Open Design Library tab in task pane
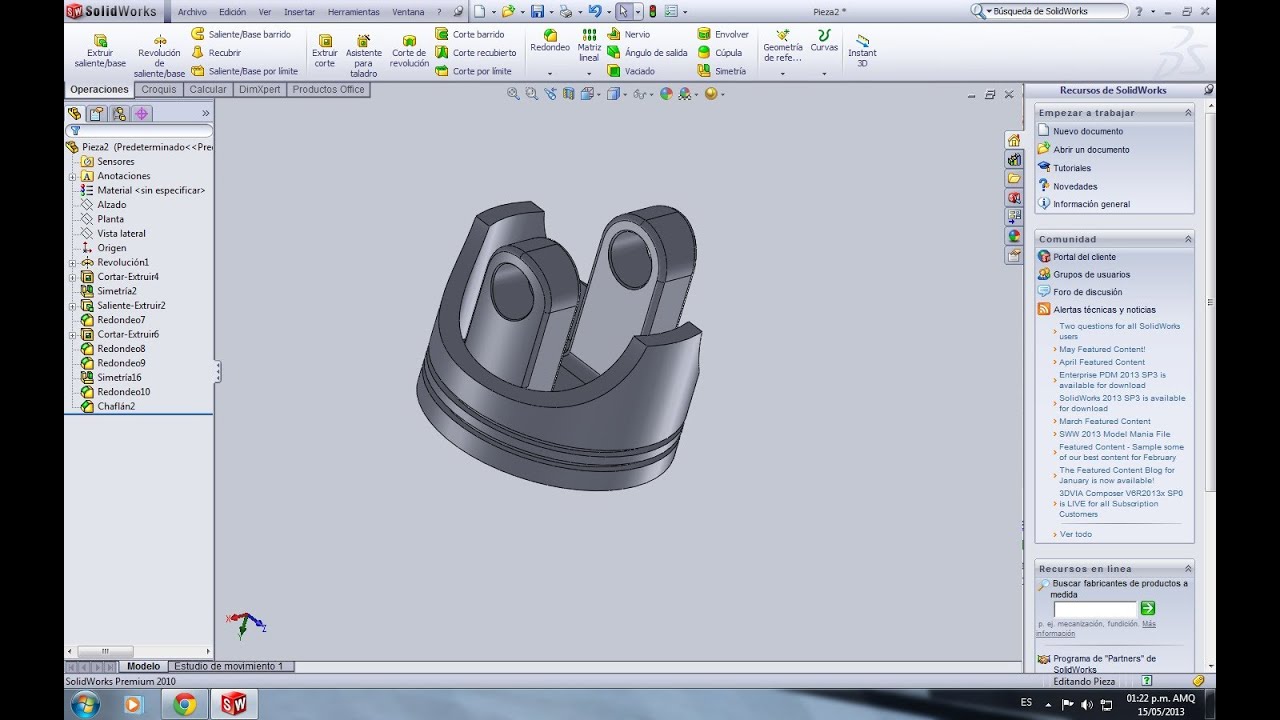The width and height of the screenshot is (1280, 720). point(1014,159)
